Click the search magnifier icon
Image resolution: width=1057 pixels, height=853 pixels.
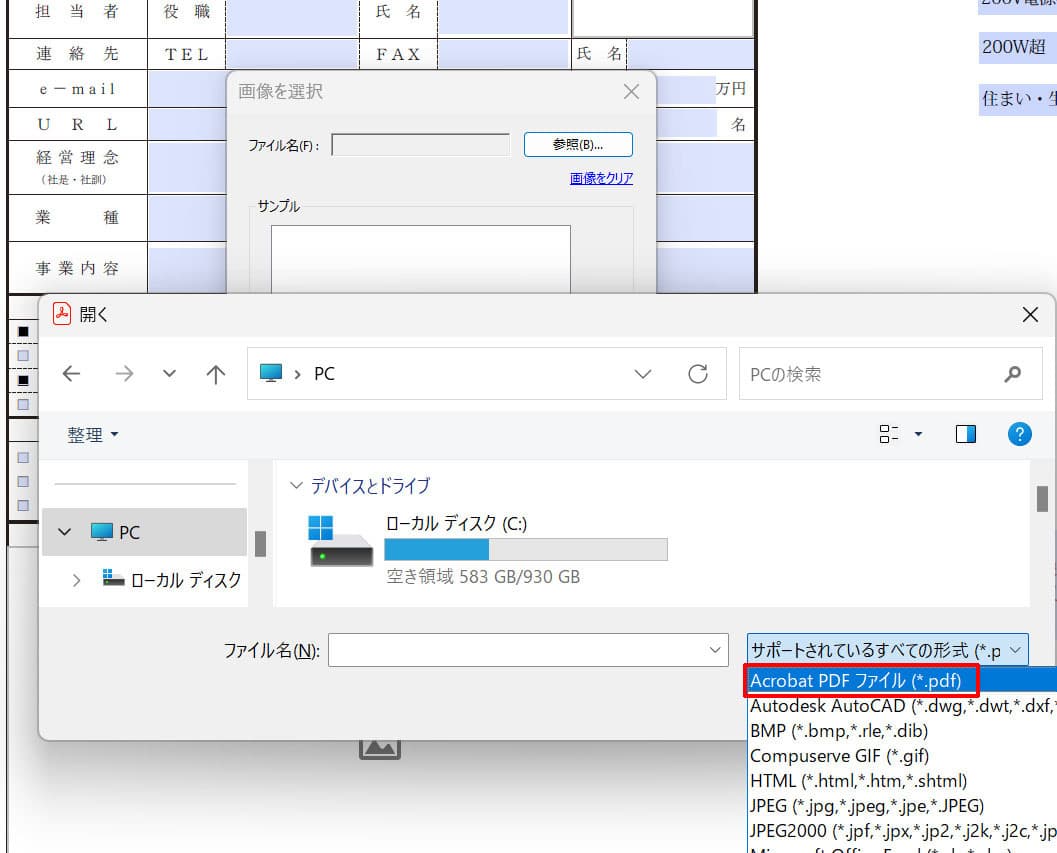point(1013,374)
